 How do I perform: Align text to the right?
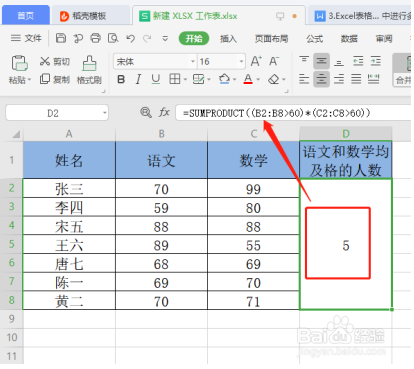tap(339, 79)
